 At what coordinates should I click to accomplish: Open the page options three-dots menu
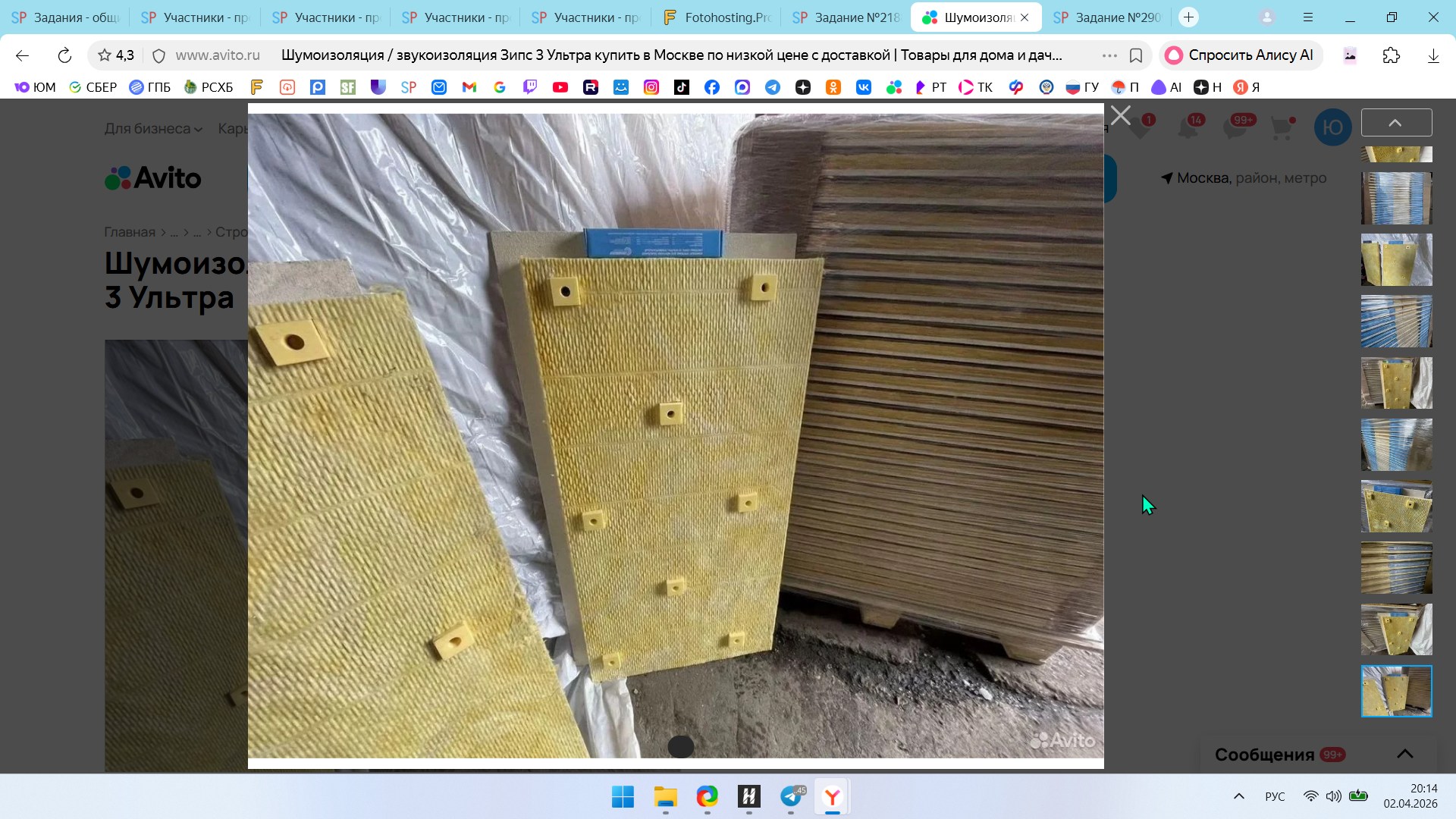[1109, 55]
